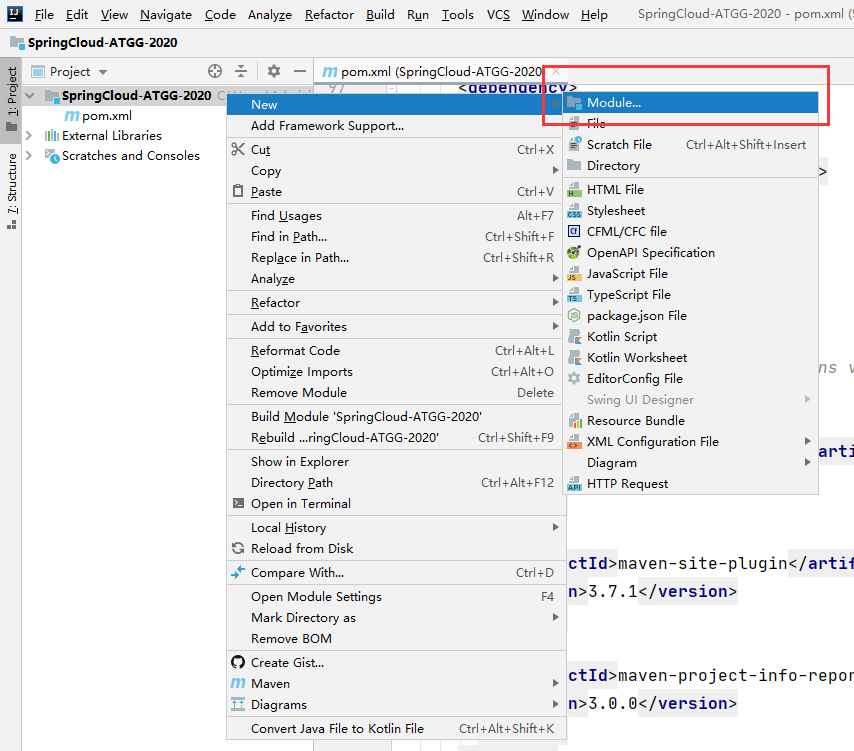This screenshot has width=854, height=751.
Task: Click the Paste clipboard icon
Action: 238,191
